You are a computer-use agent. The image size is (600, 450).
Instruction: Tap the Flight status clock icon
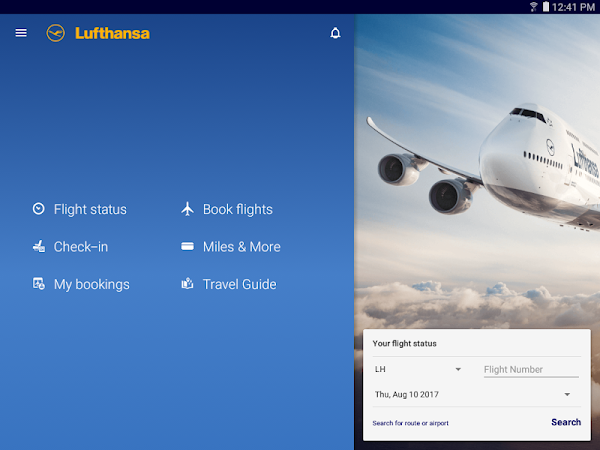pyautogui.click(x=38, y=209)
